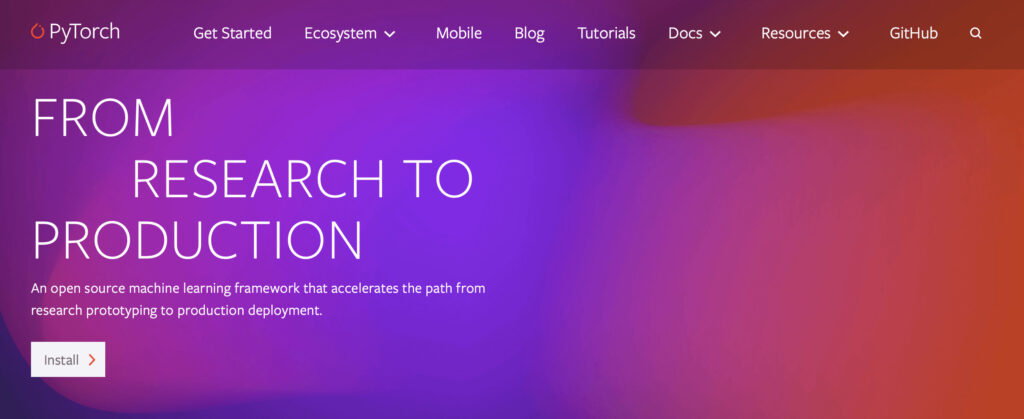Click the PyTorch wordmark text
The height and width of the screenshot is (419, 1024).
point(85,32)
